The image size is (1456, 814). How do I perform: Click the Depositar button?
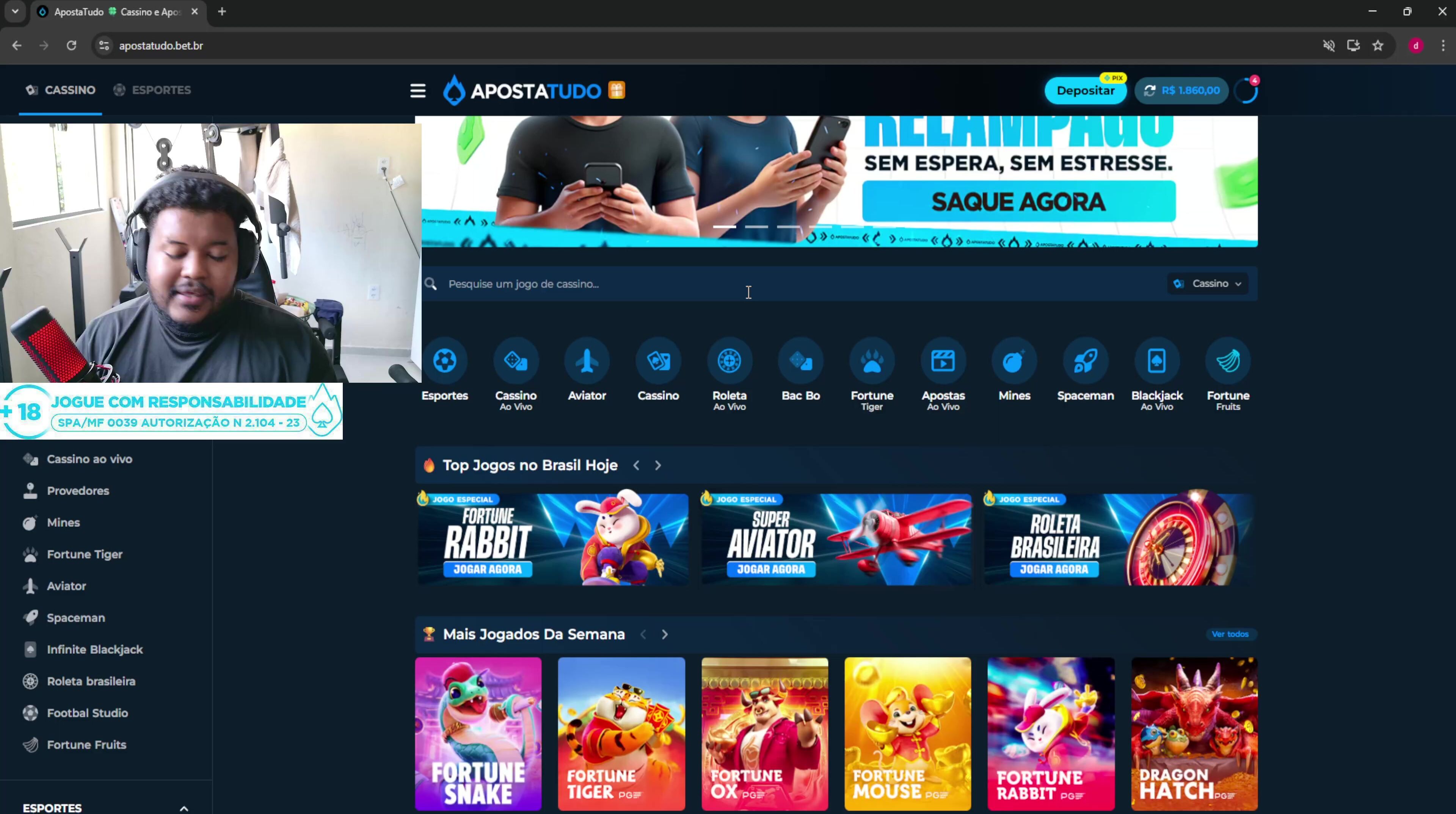(x=1085, y=91)
